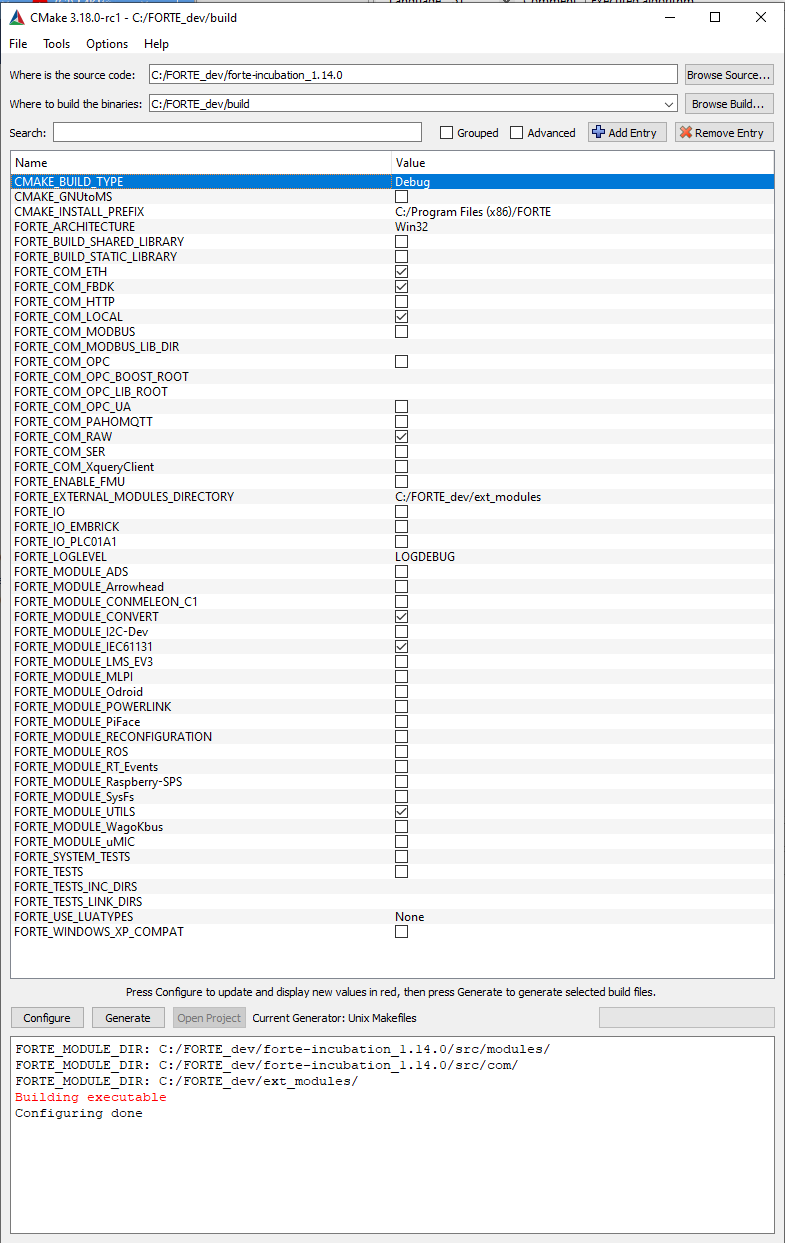
Task: Click the source code path field
Action: 413,75
